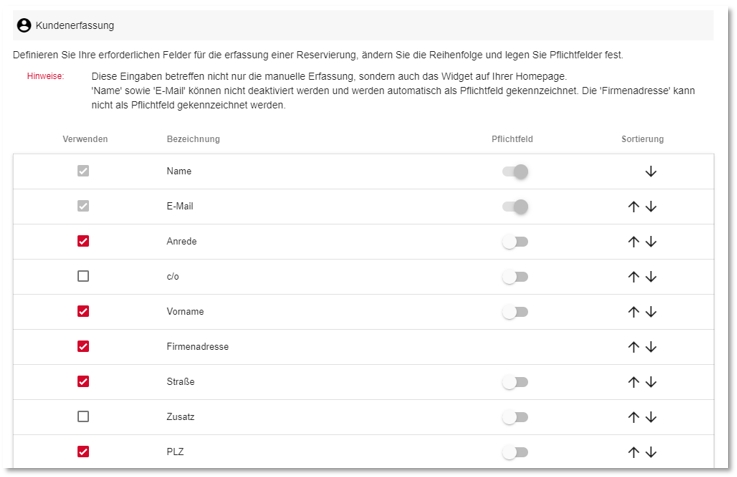Move Firmenadresse row up
The height and width of the screenshot is (477, 737).
pyautogui.click(x=634, y=347)
